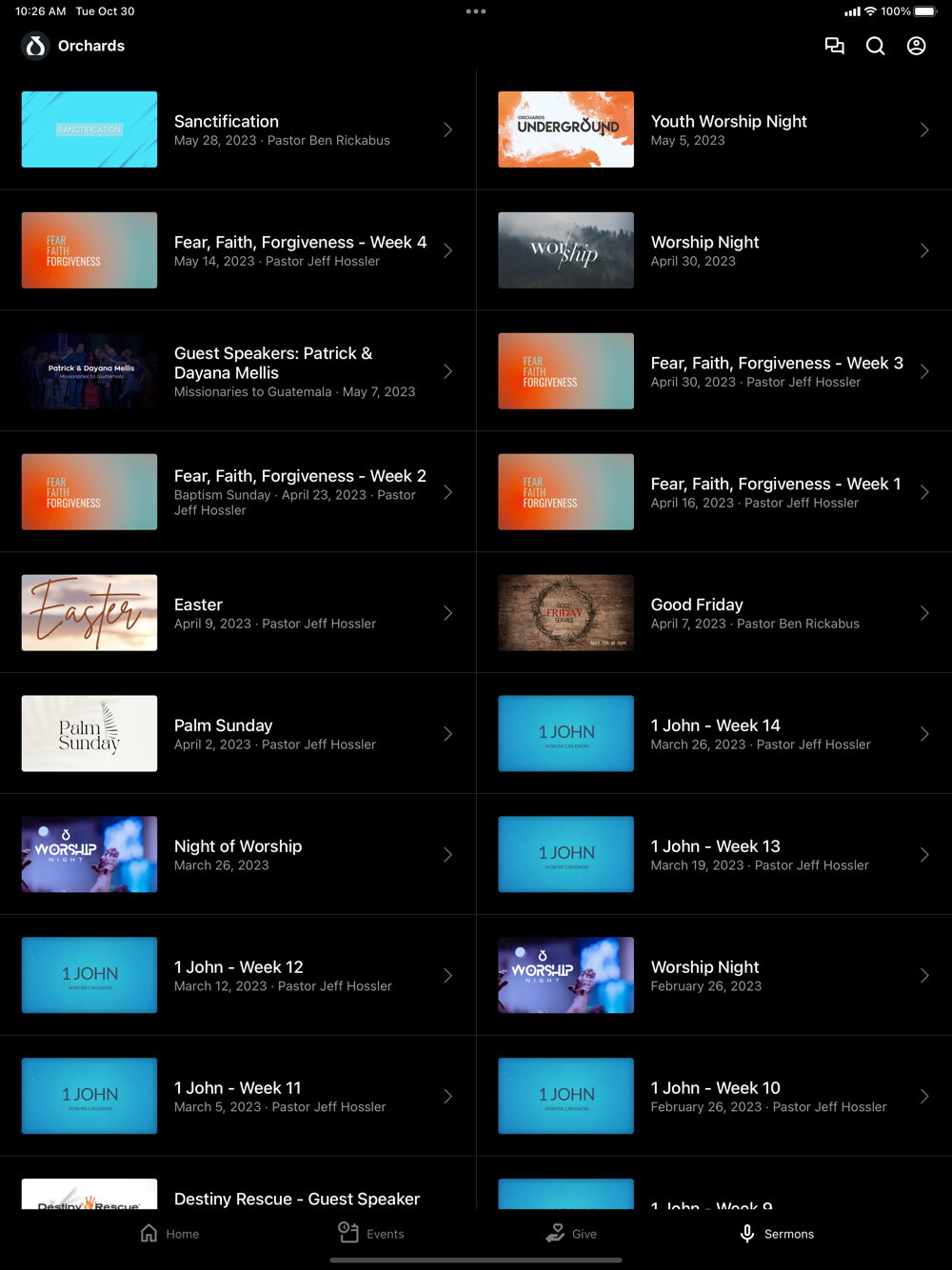The width and height of the screenshot is (952, 1270).
Task: Open the user profile icon
Action: click(x=917, y=46)
